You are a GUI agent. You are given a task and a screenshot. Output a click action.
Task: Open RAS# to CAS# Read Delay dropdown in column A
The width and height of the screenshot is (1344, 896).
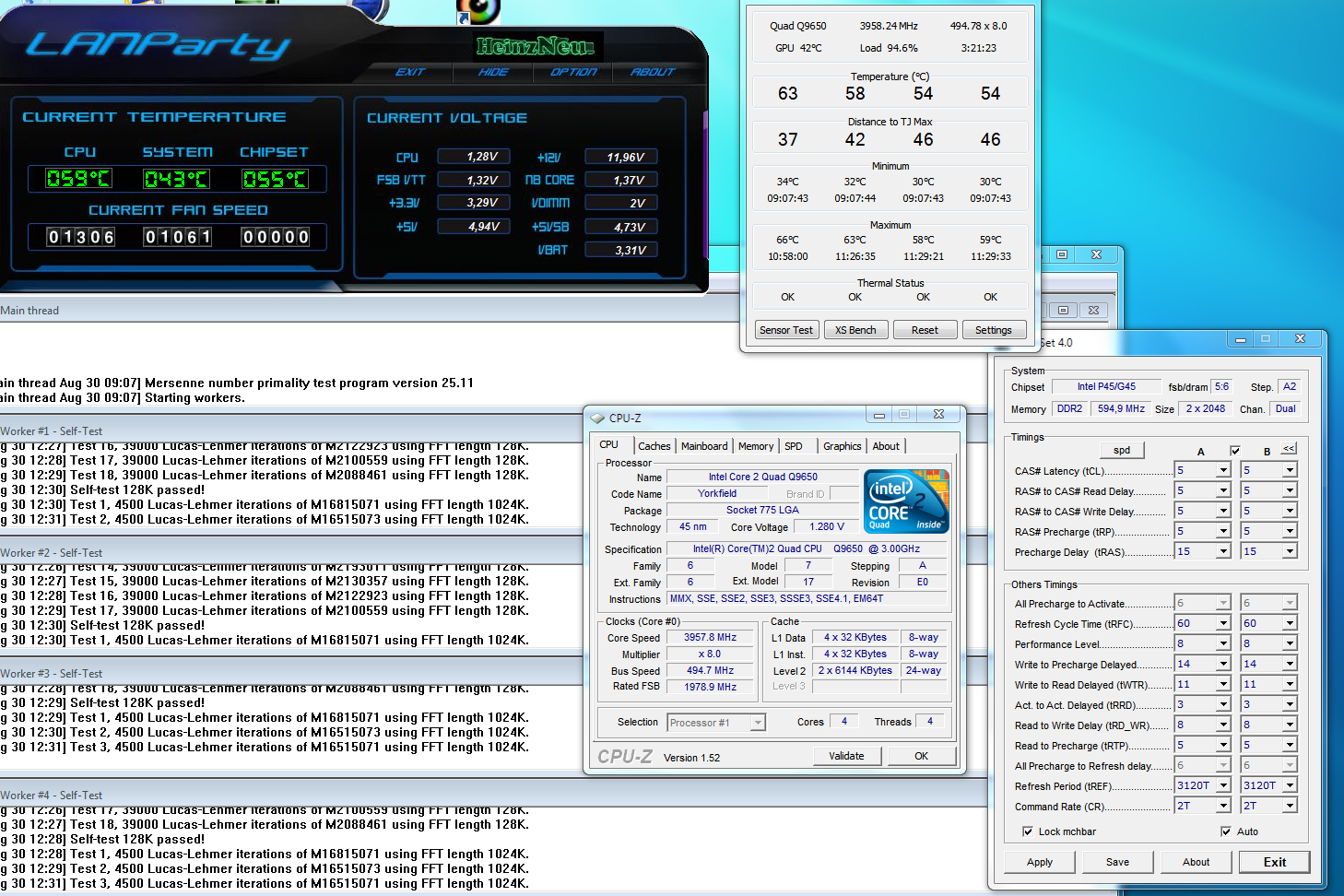[x=1223, y=490]
